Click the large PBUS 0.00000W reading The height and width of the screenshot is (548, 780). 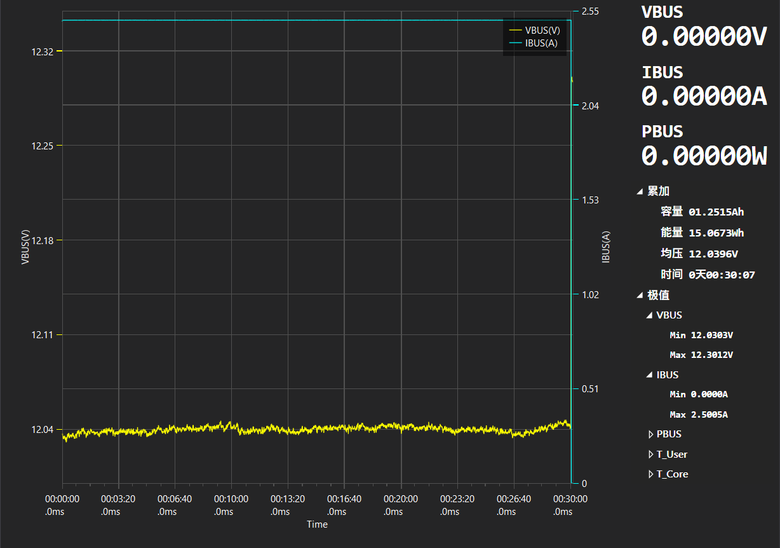704,156
